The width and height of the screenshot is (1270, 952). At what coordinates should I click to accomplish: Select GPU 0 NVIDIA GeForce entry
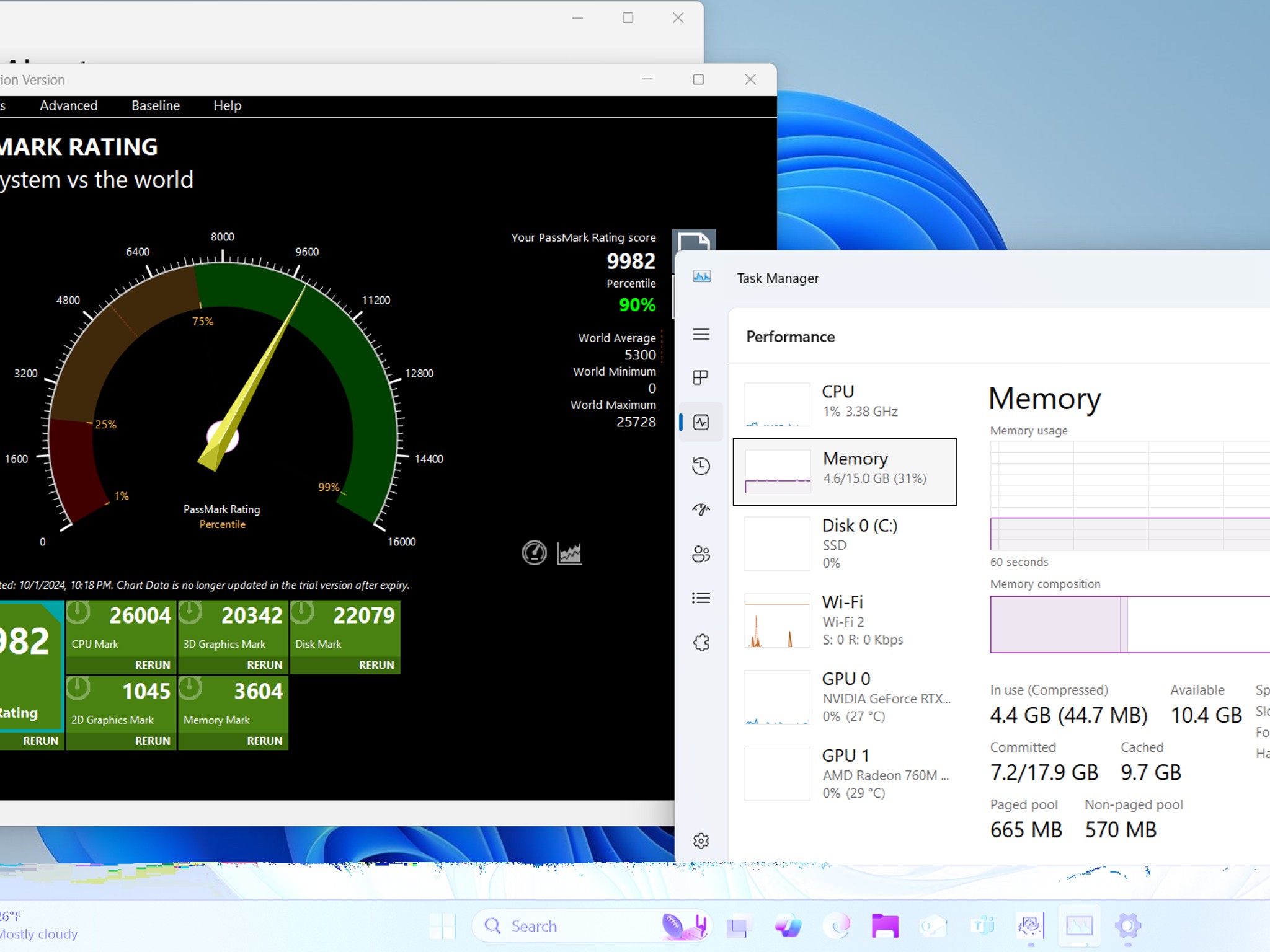click(x=845, y=697)
